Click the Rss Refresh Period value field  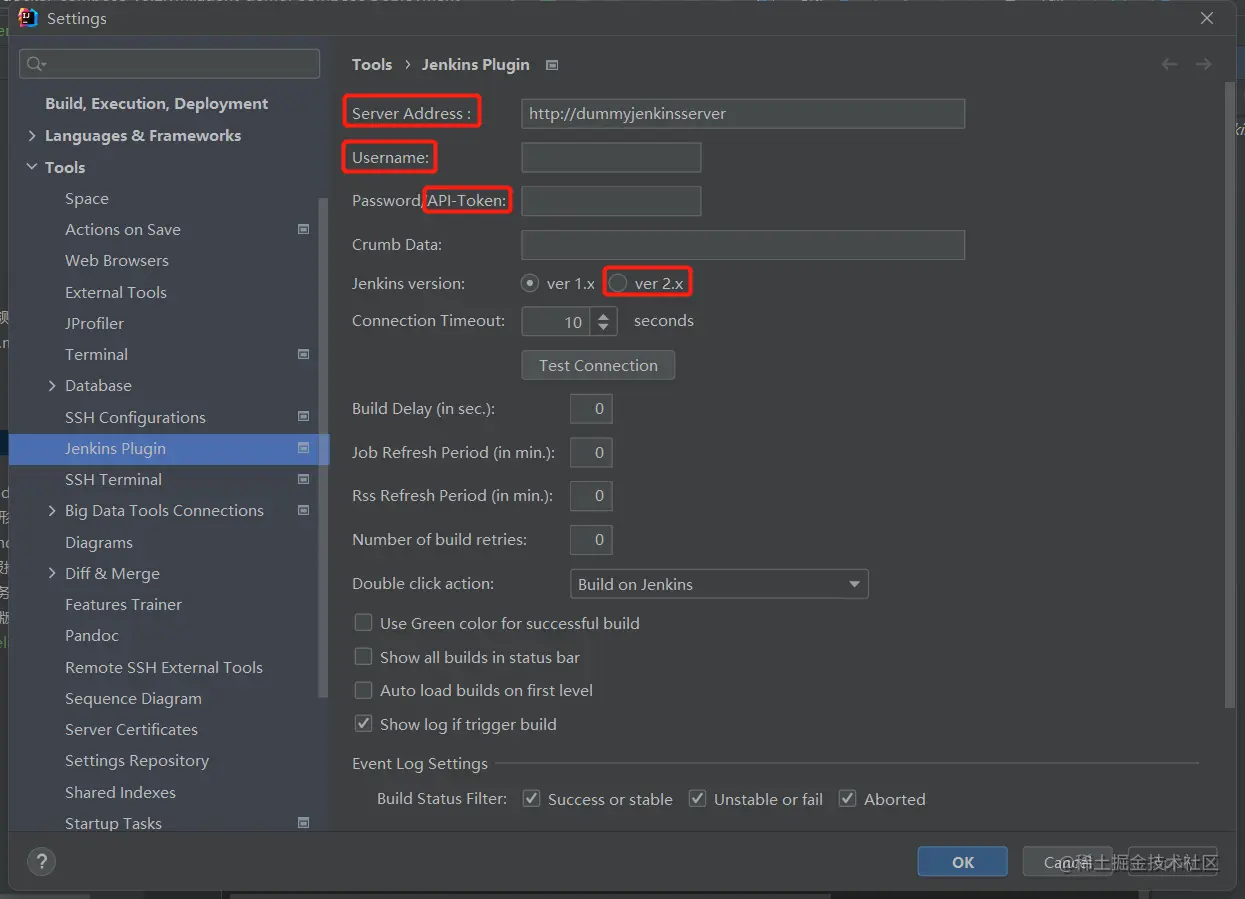click(591, 495)
